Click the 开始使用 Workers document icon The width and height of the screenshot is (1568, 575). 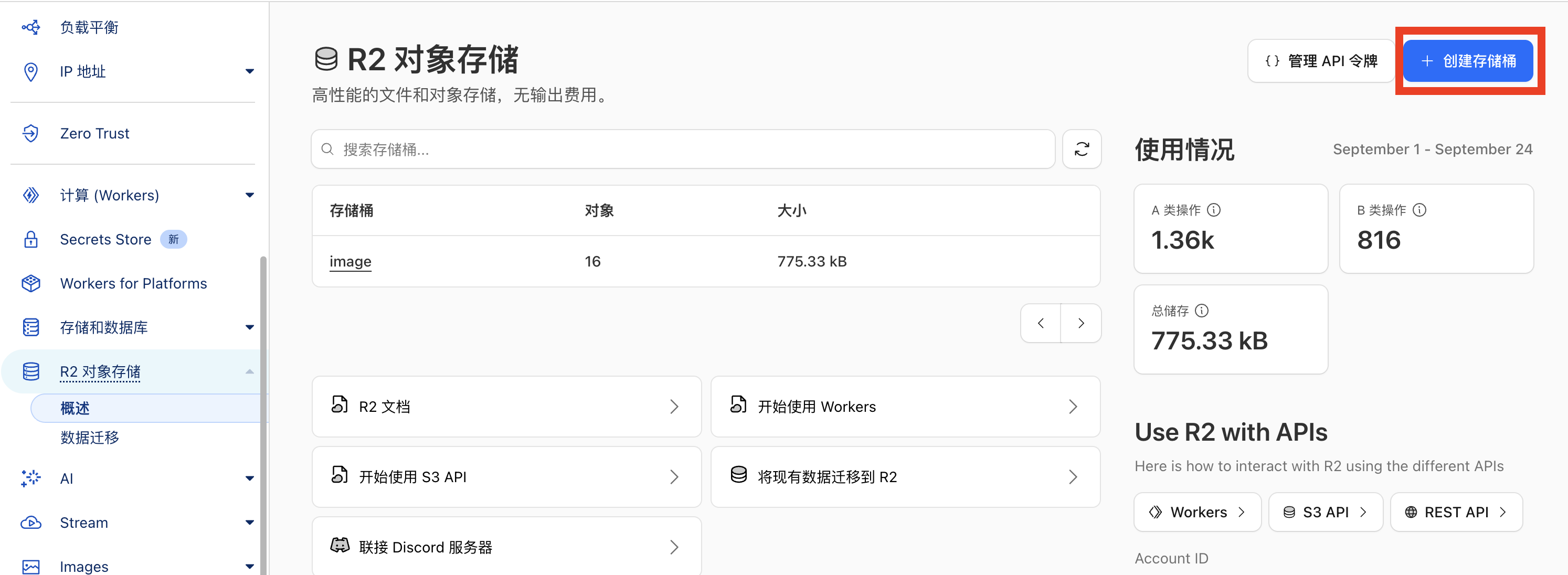click(x=738, y=404)
